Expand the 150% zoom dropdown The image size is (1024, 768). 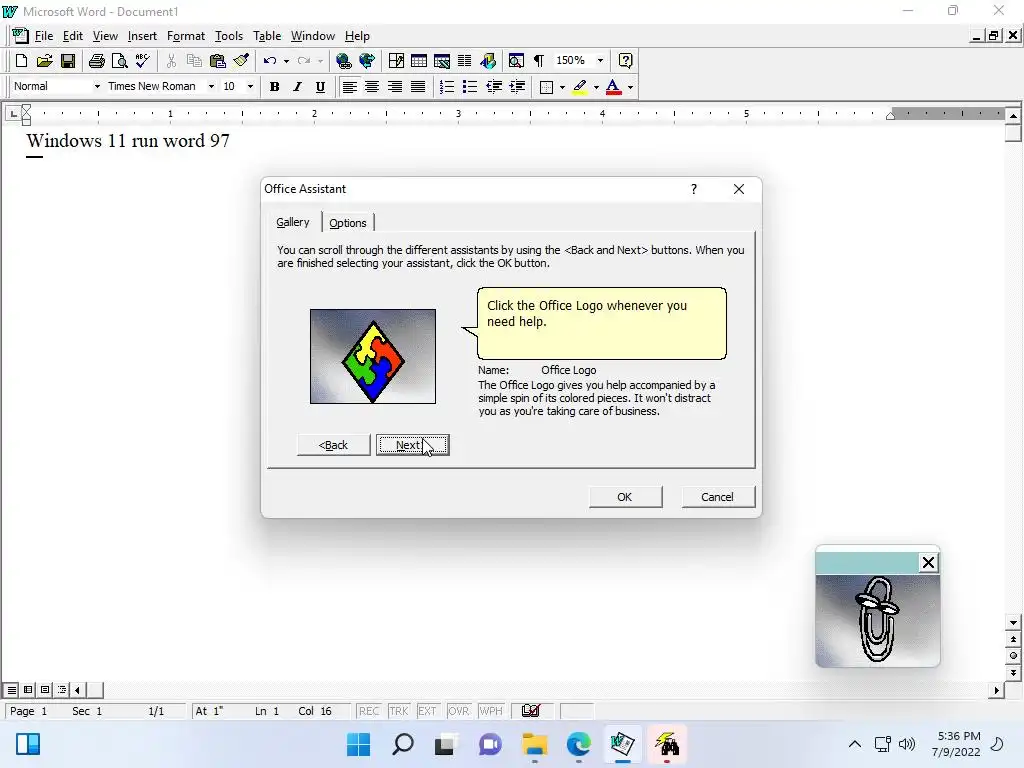[600, 61]
